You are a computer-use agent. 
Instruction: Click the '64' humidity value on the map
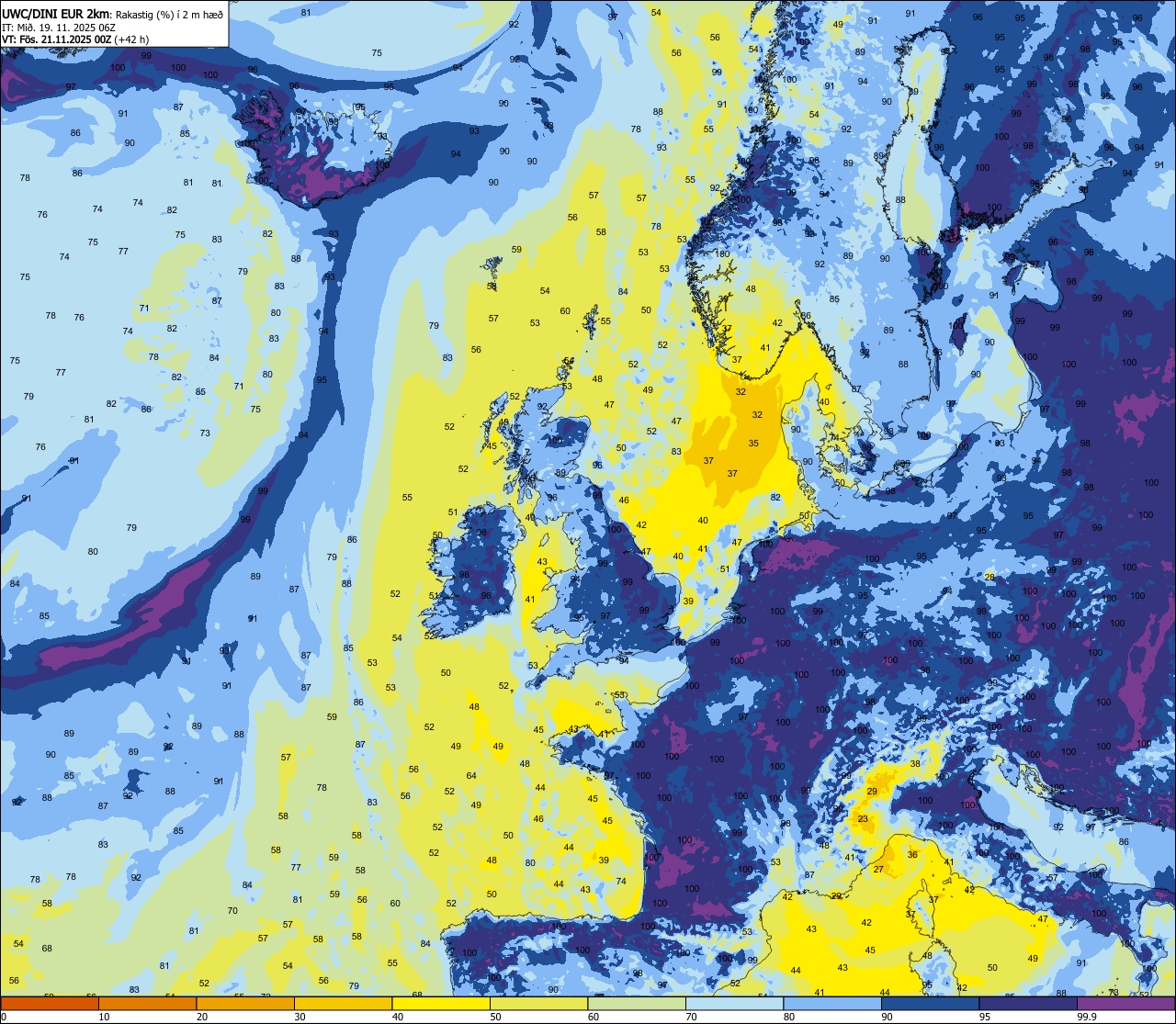tap(471, 776)
